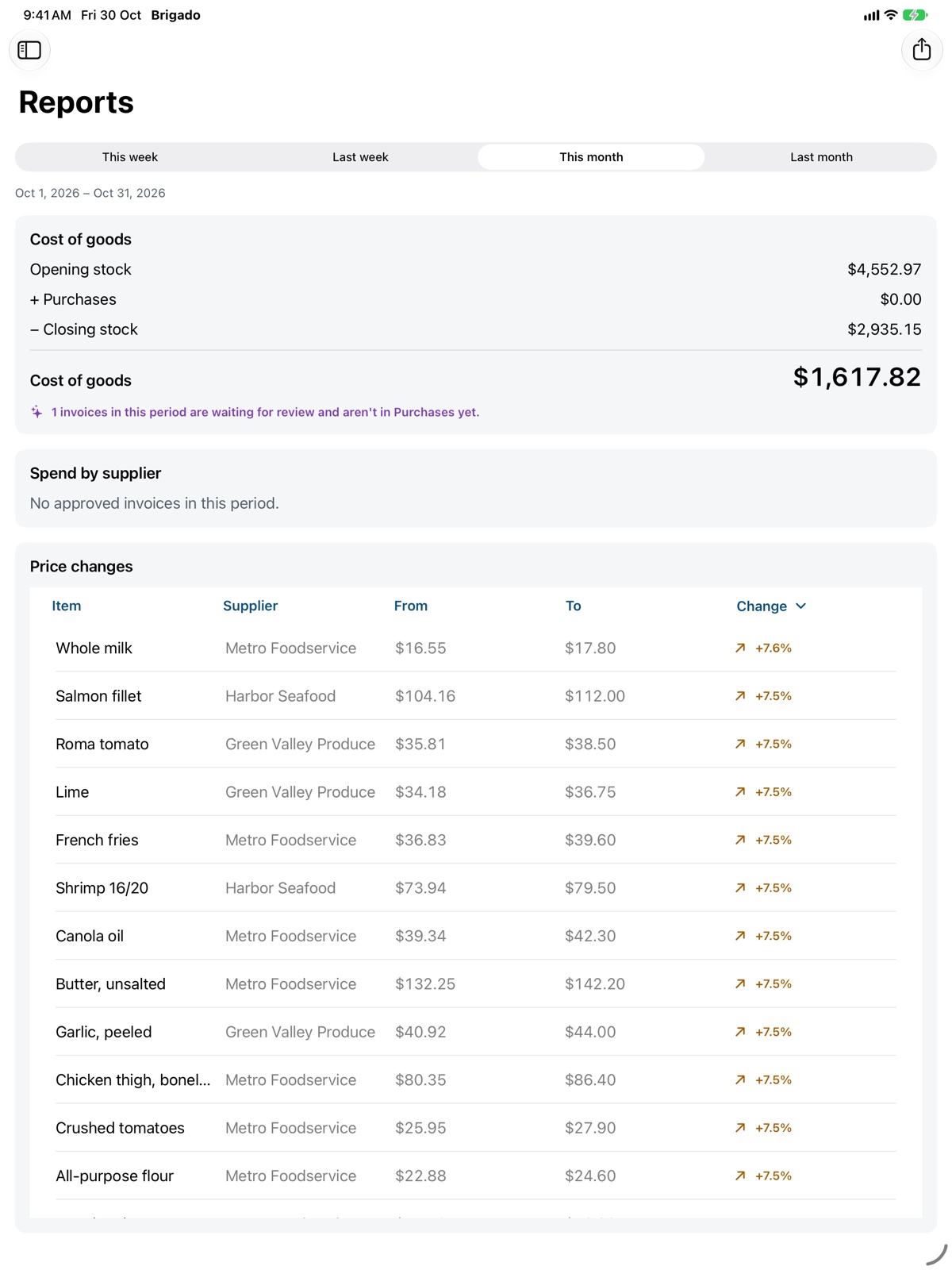Image resolution: width=952 pixels, height=1270 pixels.
Task: Click the battery charging icon
Action: pos(915,15)
